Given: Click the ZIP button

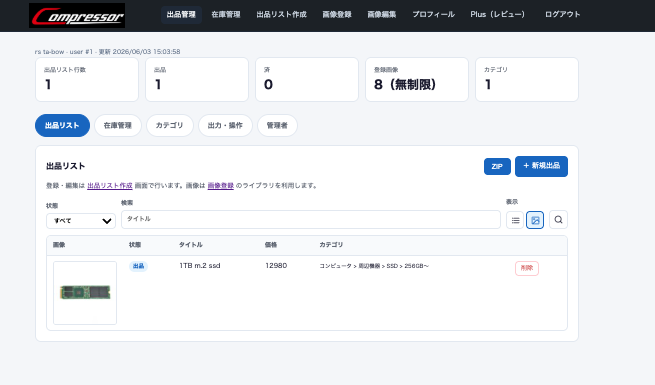Looking at the screenshot, I should point(497,166).
